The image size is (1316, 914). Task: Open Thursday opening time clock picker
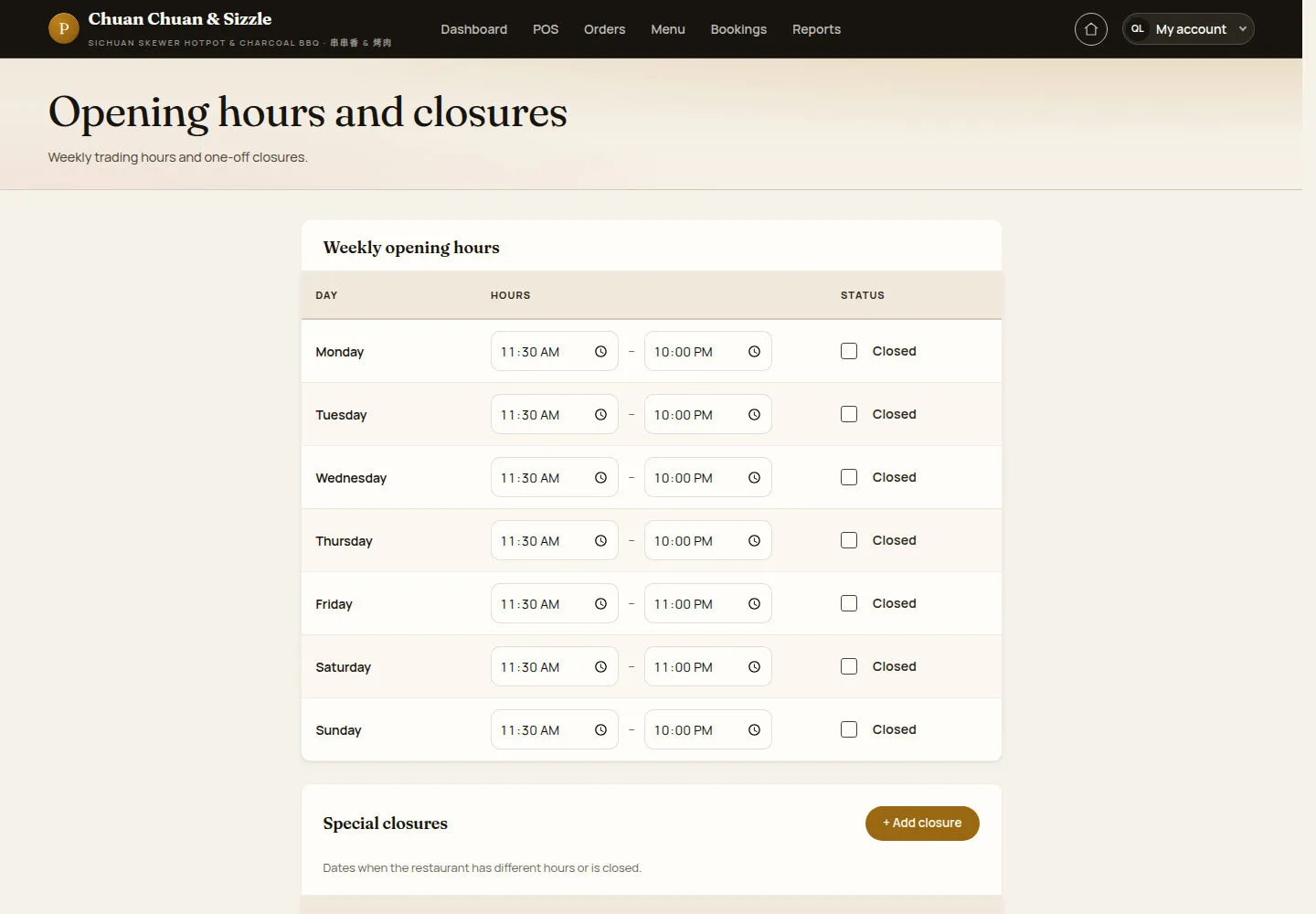pos(600,541)
